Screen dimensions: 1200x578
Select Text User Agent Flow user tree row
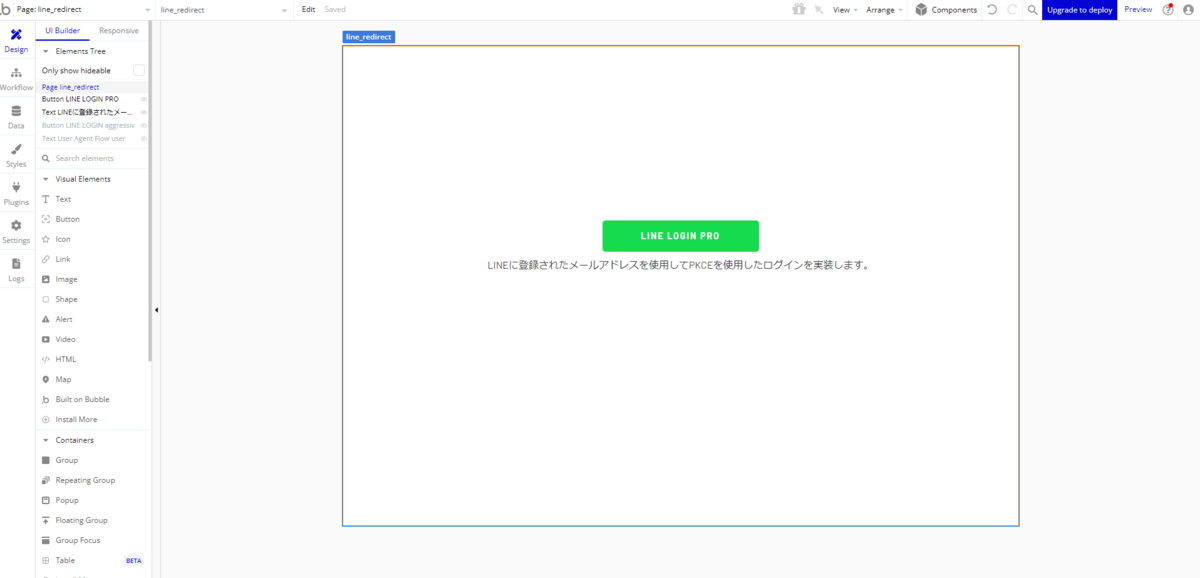pyautogui.click(x=83, y=138)
